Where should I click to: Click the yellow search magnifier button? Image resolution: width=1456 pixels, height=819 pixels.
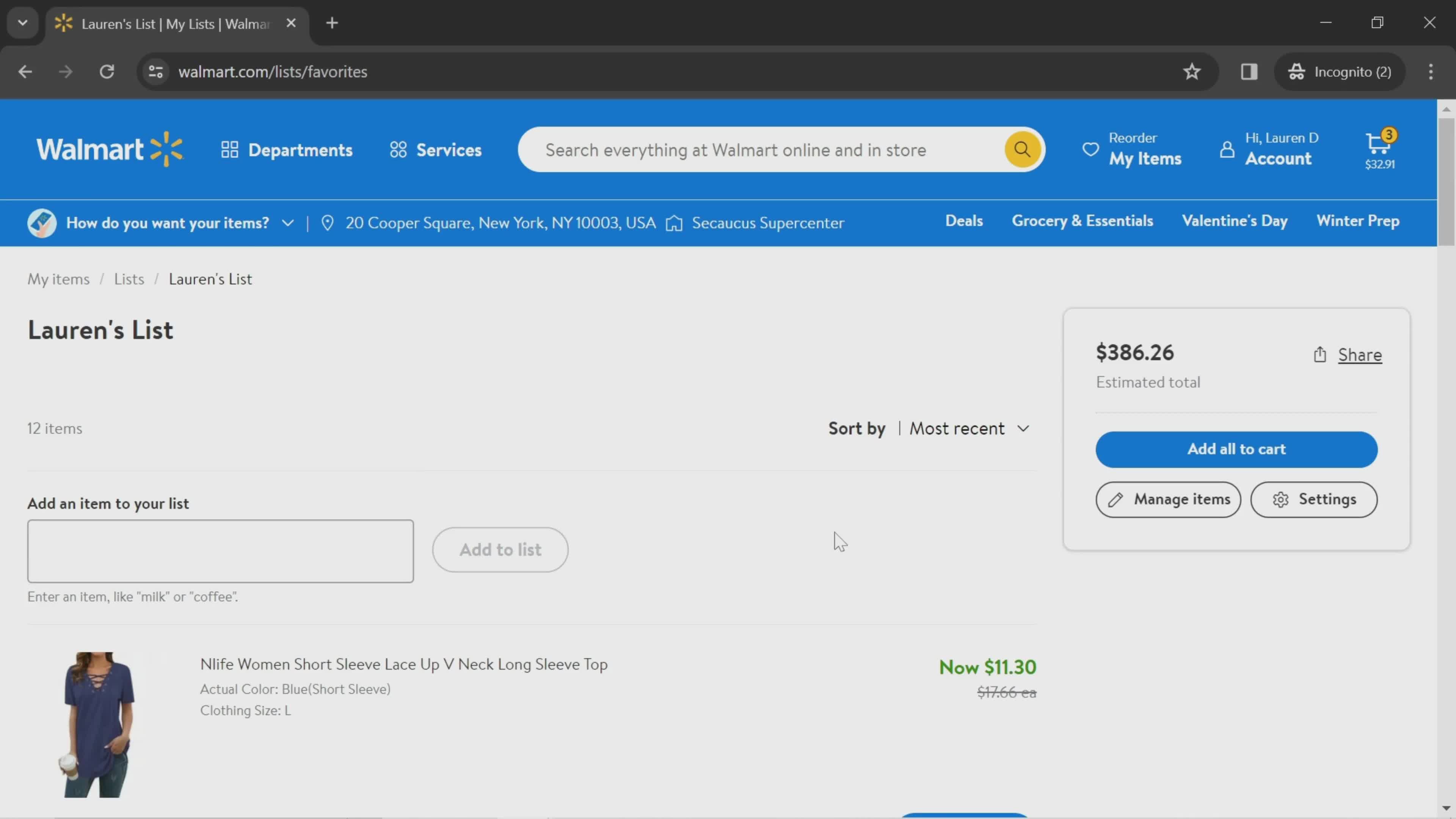click(x=1022, y=150)
